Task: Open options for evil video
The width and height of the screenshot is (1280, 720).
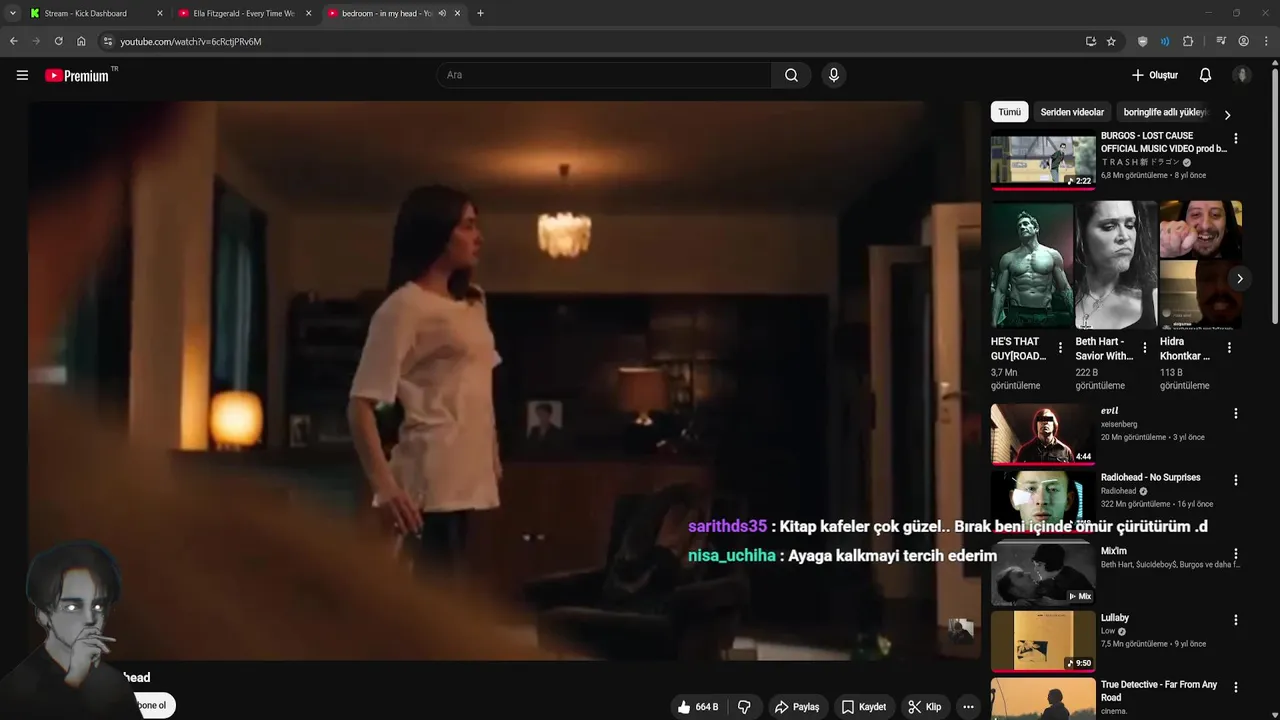Action: [1235, 414]
